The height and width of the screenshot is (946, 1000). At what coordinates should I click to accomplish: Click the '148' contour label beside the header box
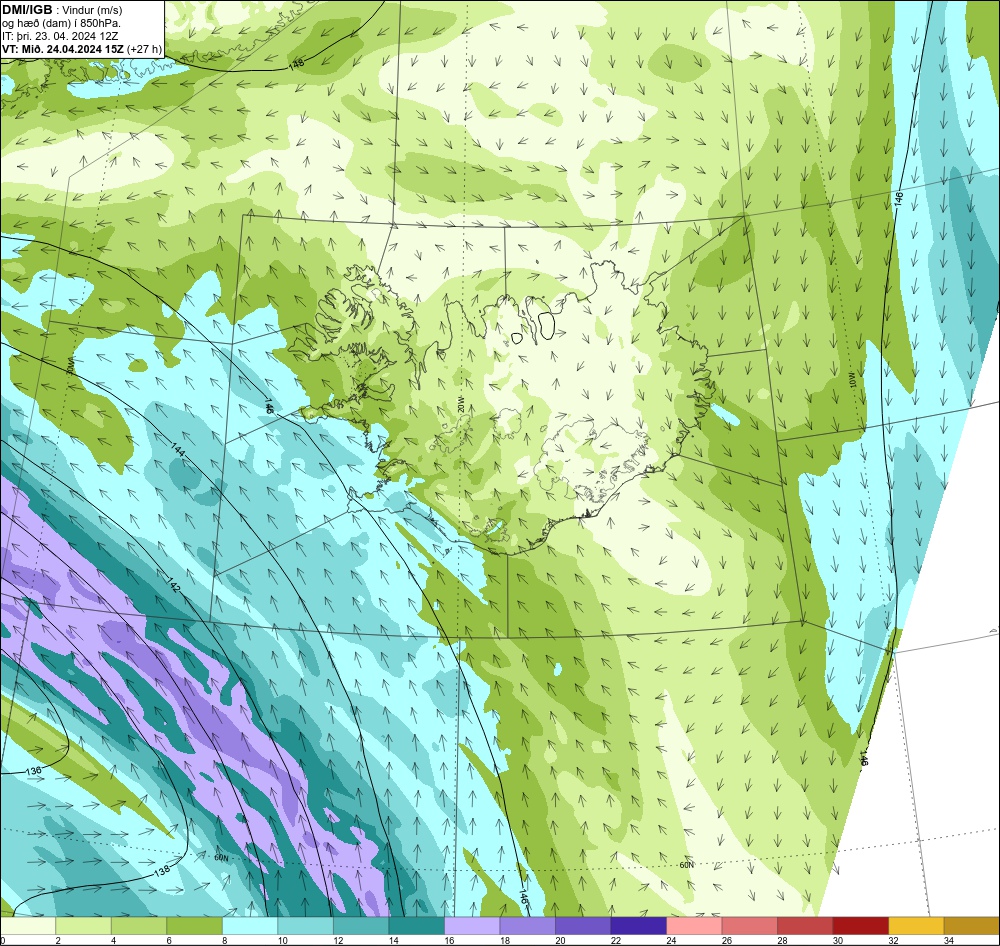[x=296, y=63]
